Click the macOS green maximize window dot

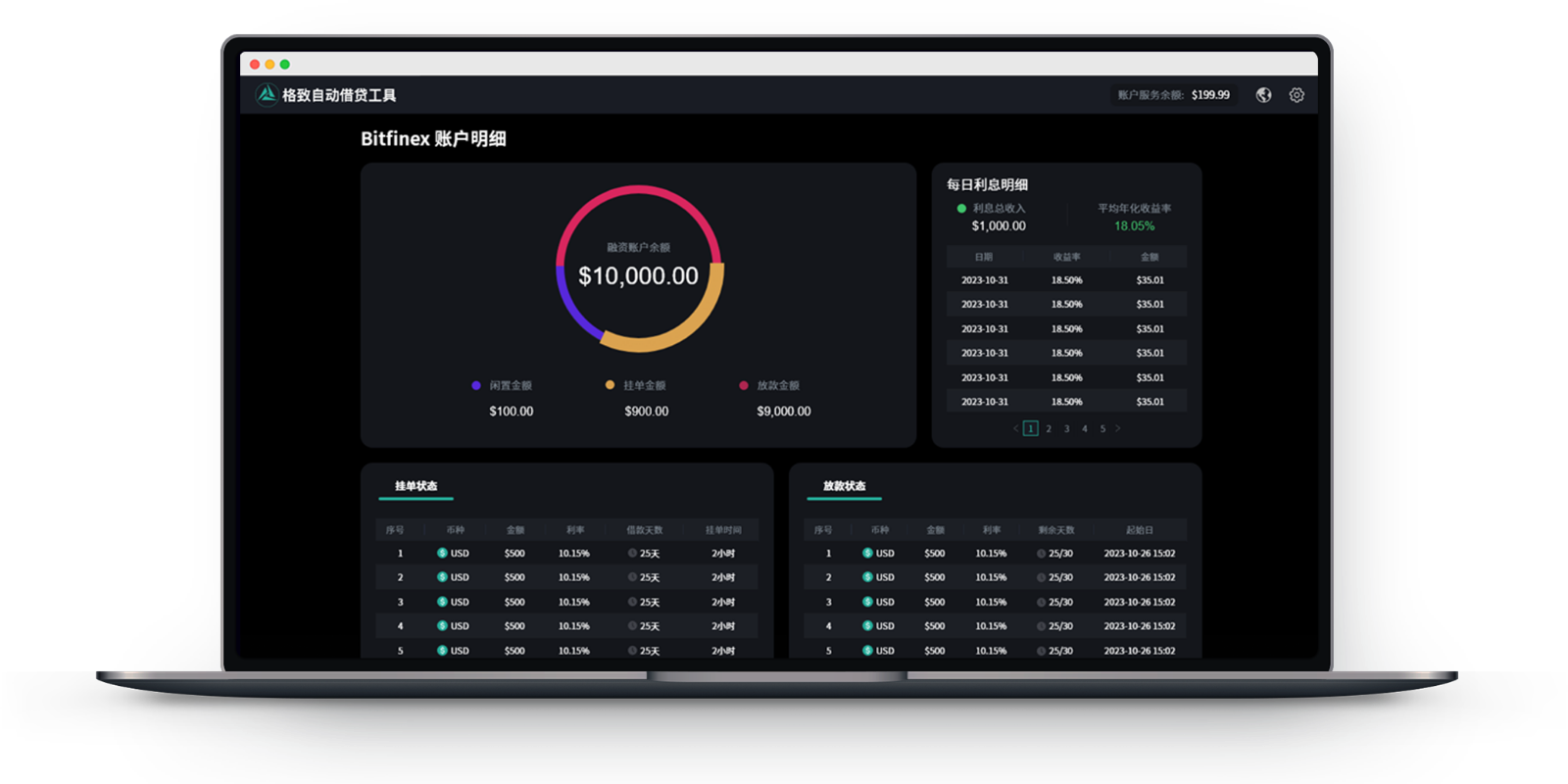coord(285,65)
